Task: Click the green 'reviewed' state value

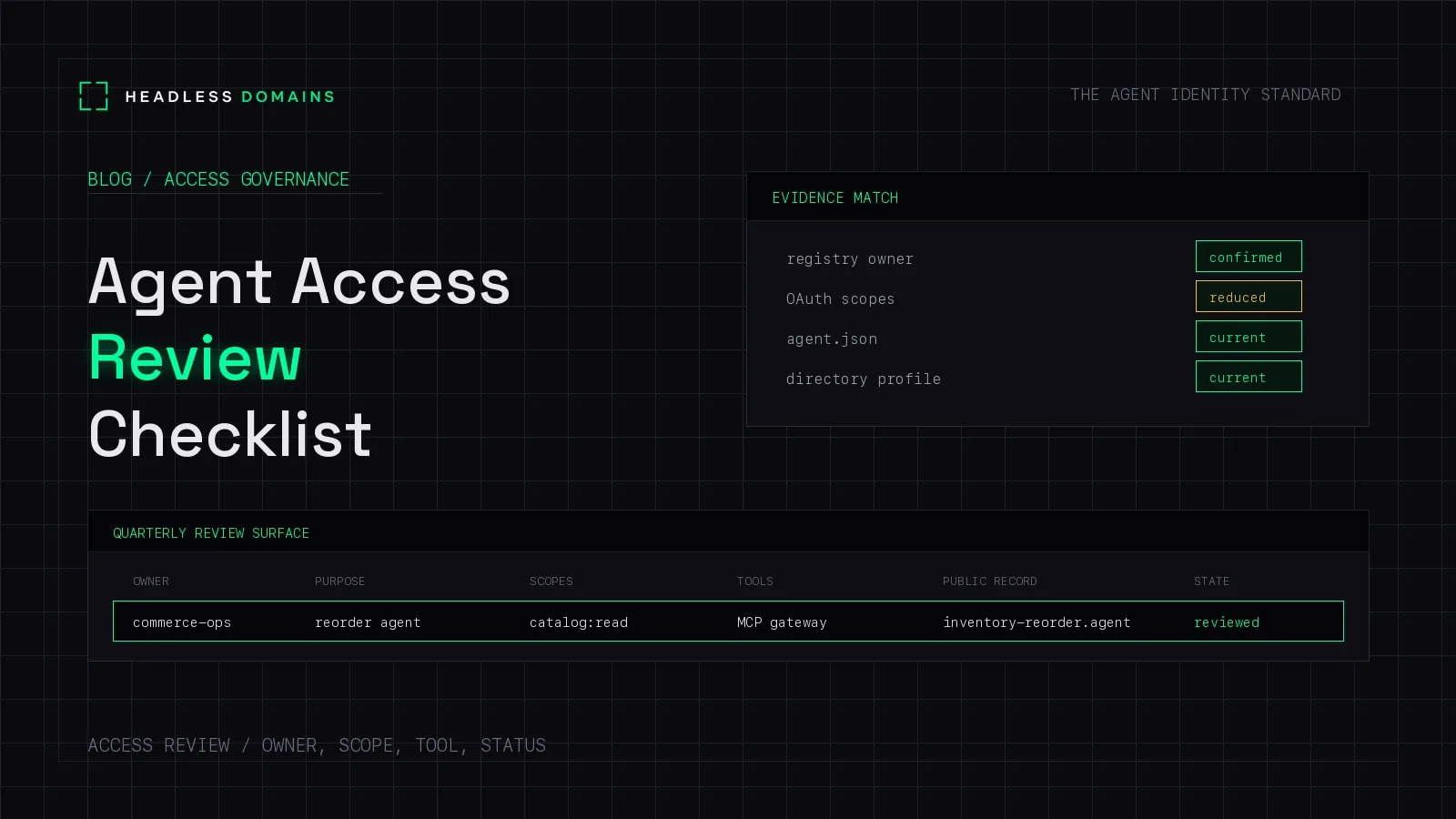Action: [1227, 622]
